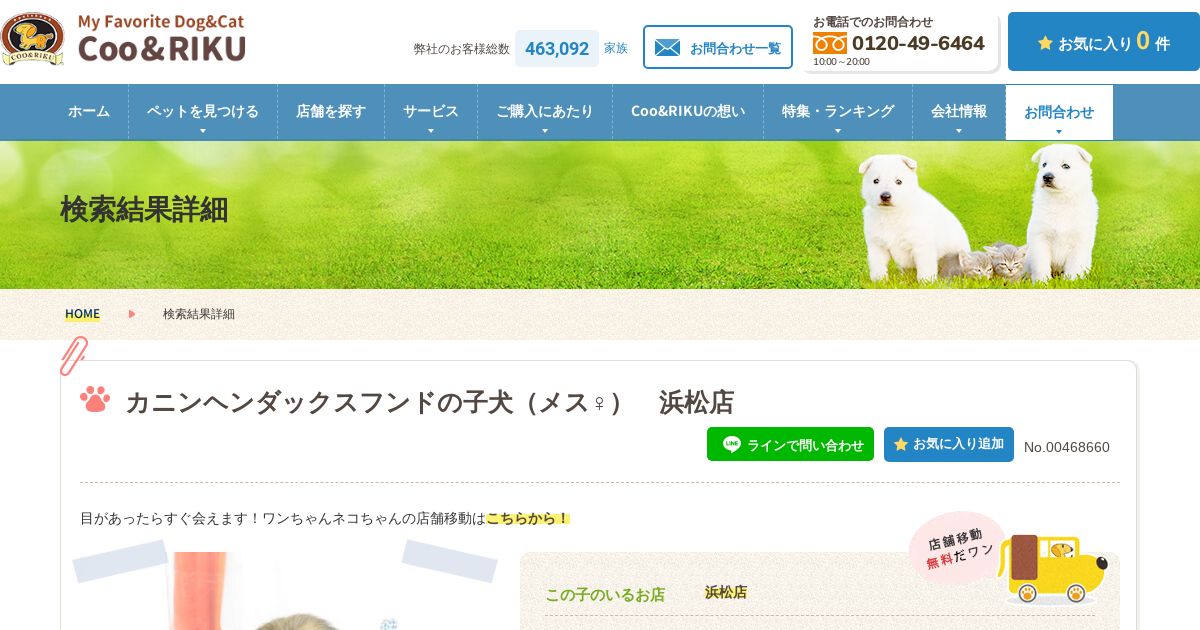Expand the サービス dropdown menu
Screen dimensions: 1200x630
pyautogui.click(x=431, y=112)
